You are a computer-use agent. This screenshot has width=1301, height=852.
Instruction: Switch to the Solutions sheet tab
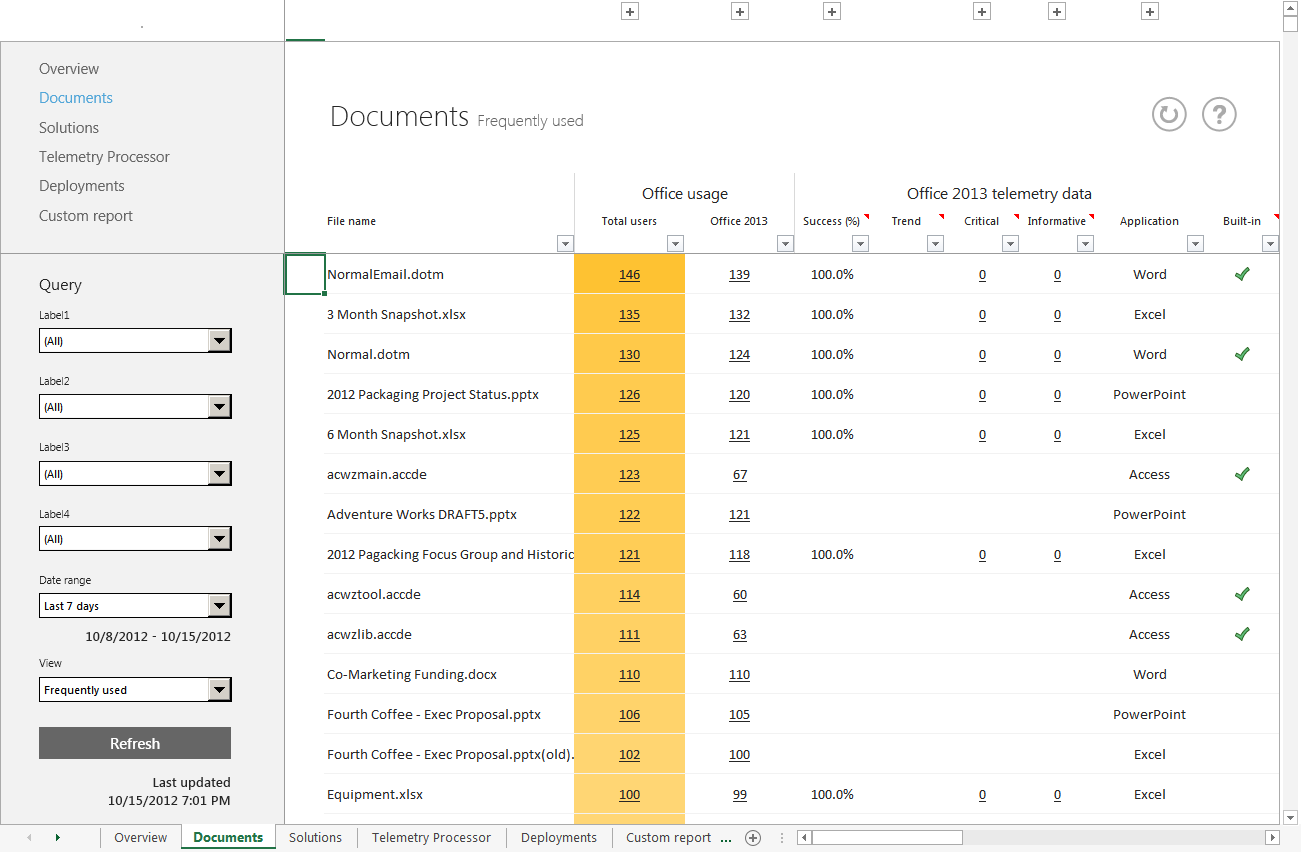[315, 838]
